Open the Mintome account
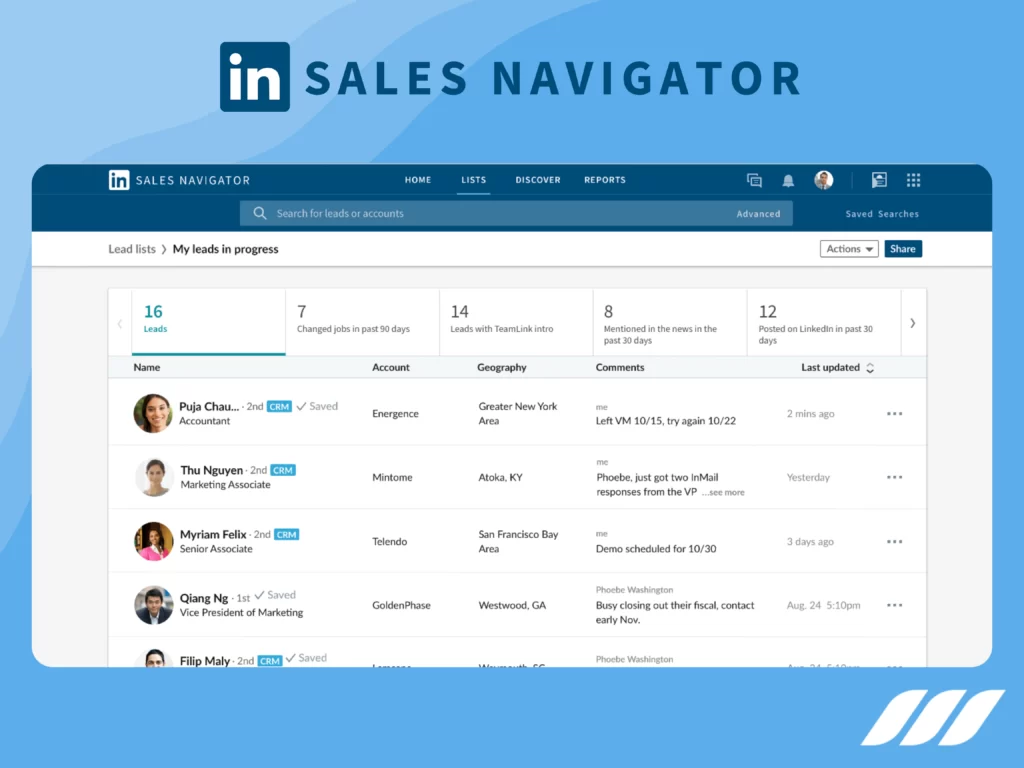Screen dimensions: 1024x768 pos(392,477)
